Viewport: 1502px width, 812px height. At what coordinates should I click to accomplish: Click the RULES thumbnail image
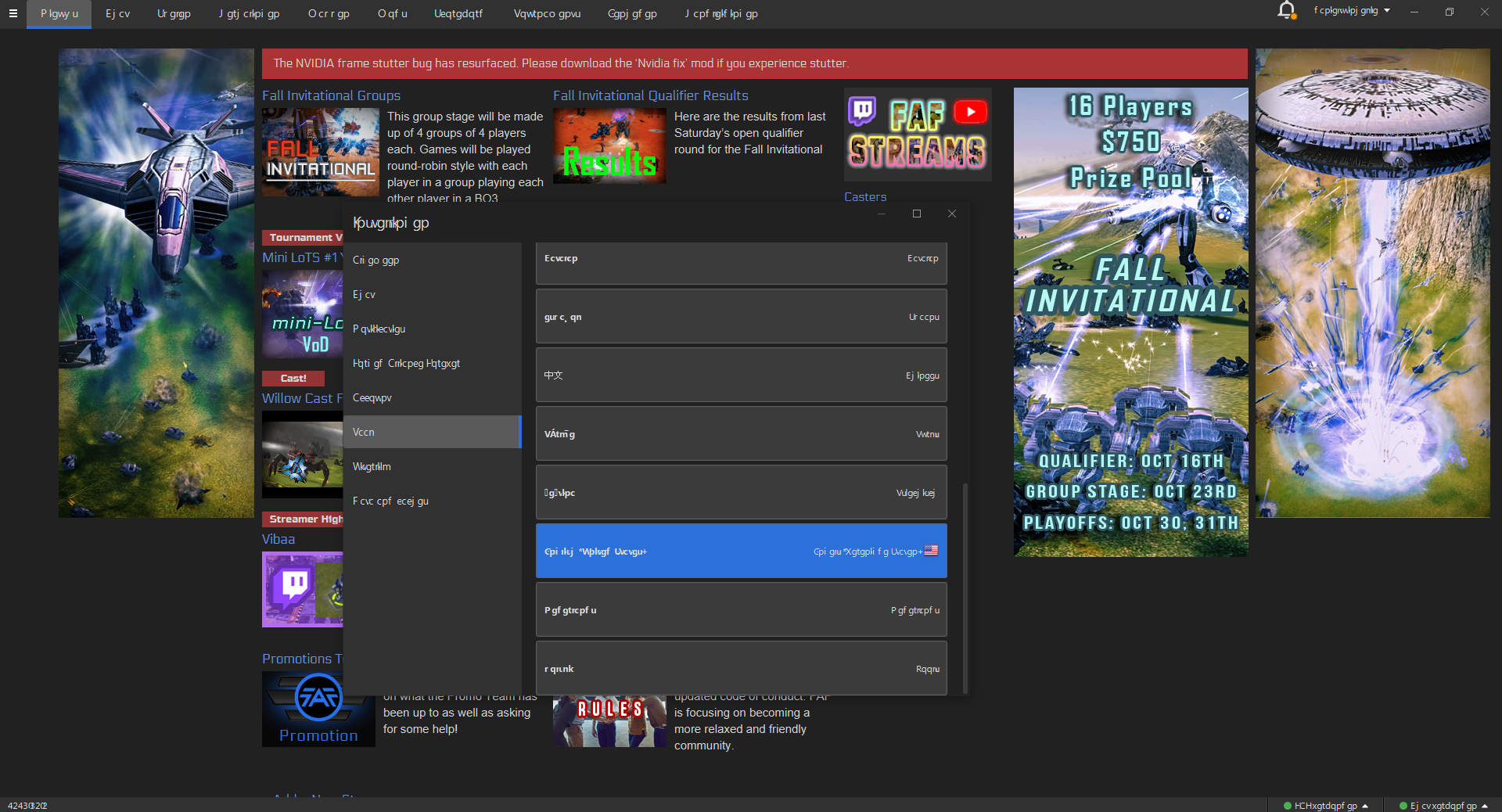click(609, 722)
